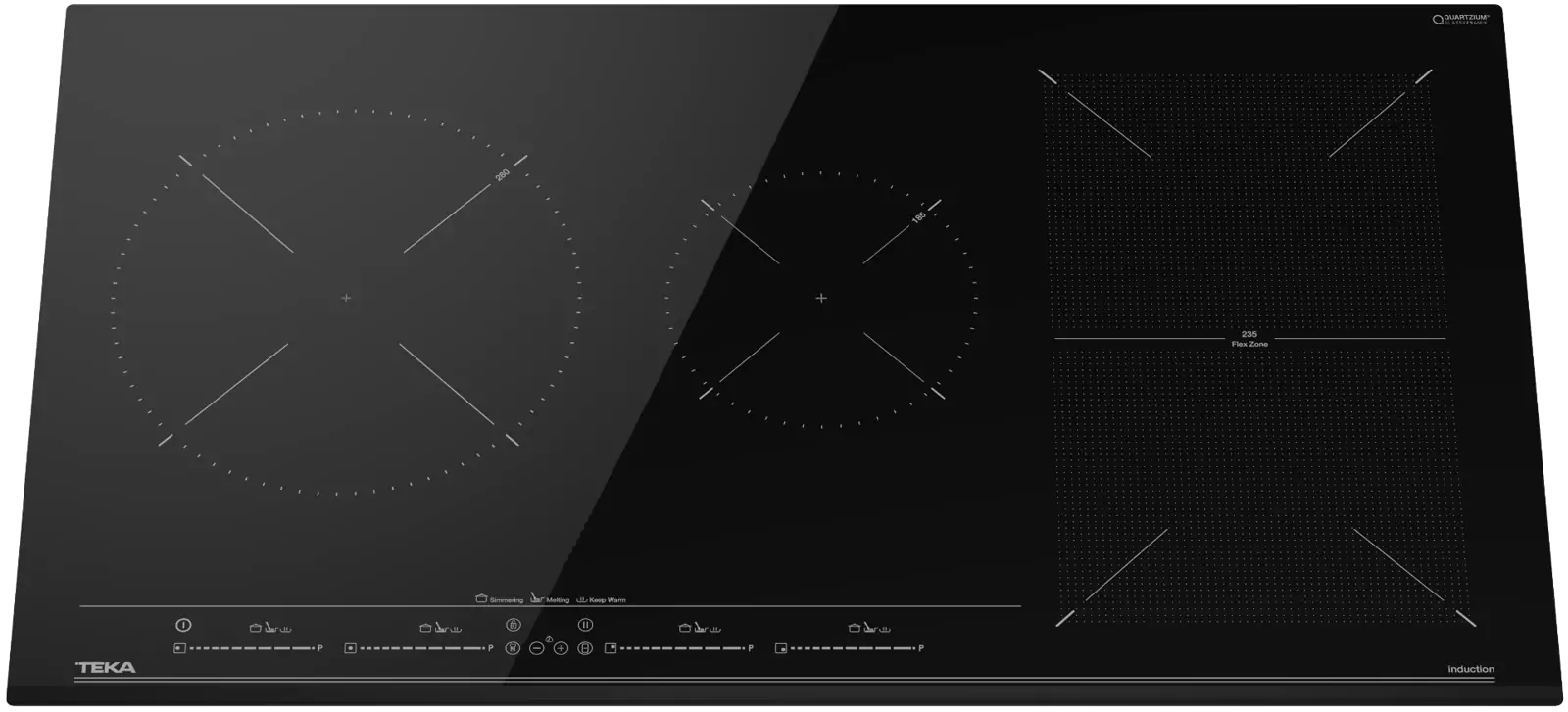Tap P boost on the third slider
The width and height of the screenshot is (1568, 712).
(x=751, y=648)
